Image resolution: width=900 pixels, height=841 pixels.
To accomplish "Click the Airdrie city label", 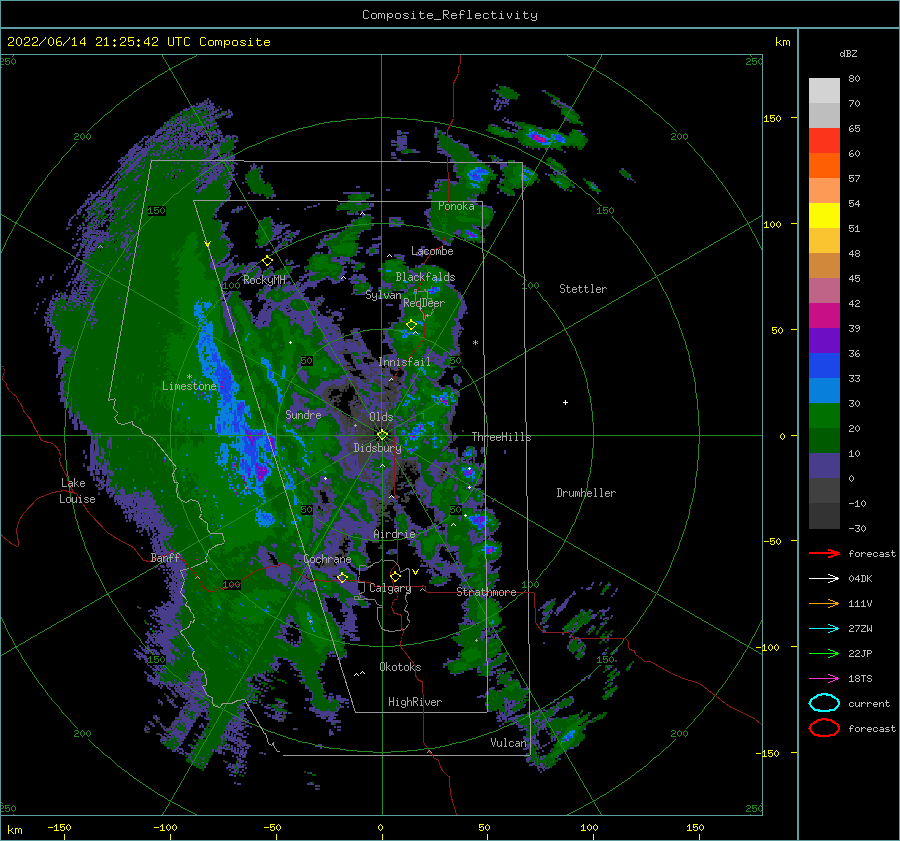I will coord(394,534).
